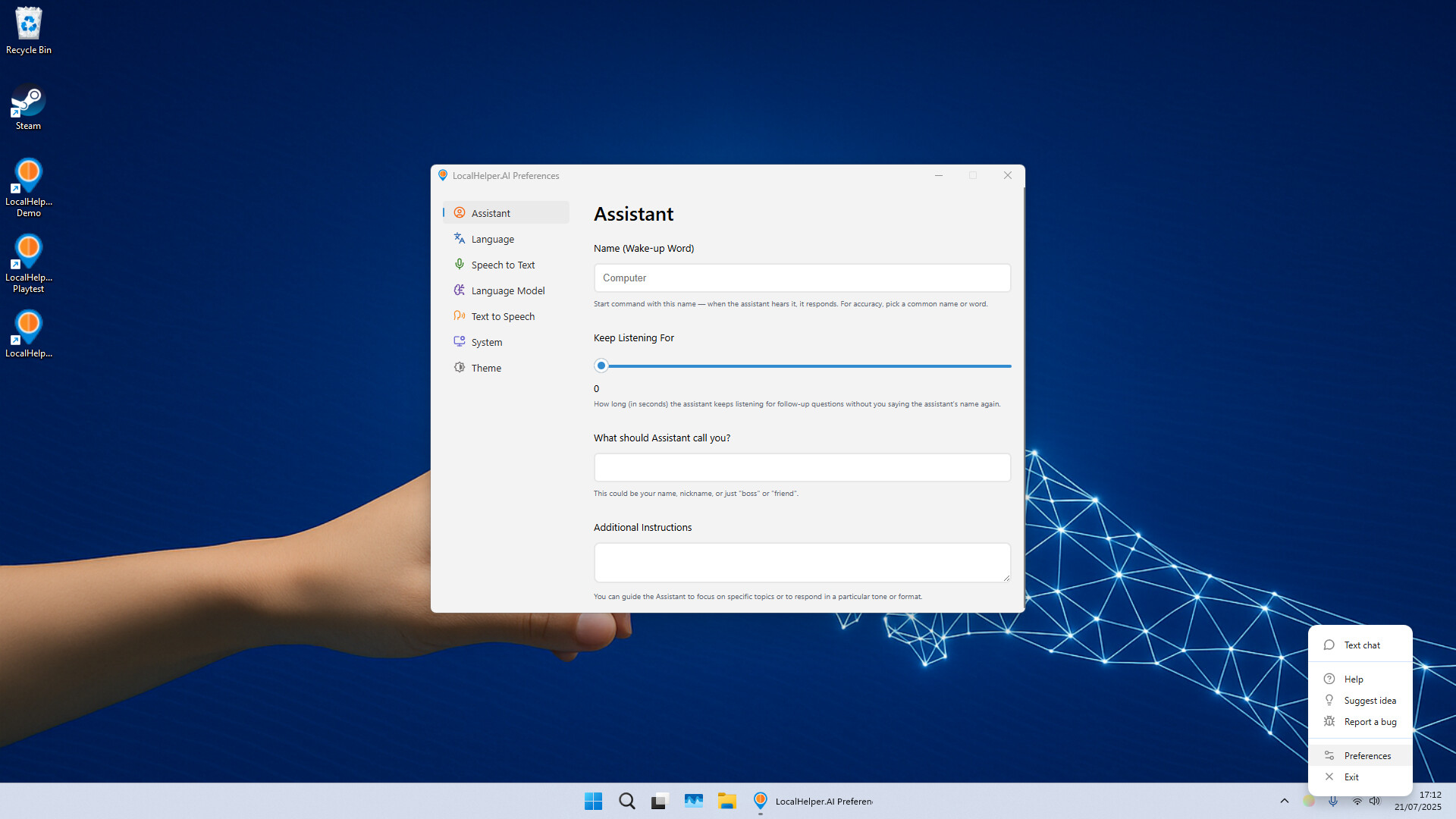Click Report a bug
Viewport: 1456px width, 819px height.
coord(1369,721)
